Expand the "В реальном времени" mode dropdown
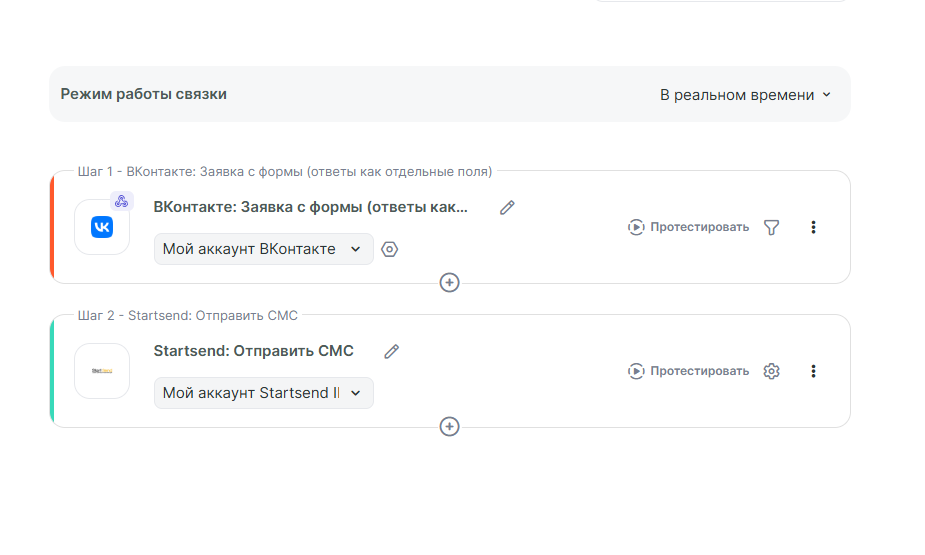The image size is (925, 555). pos(745,95)
